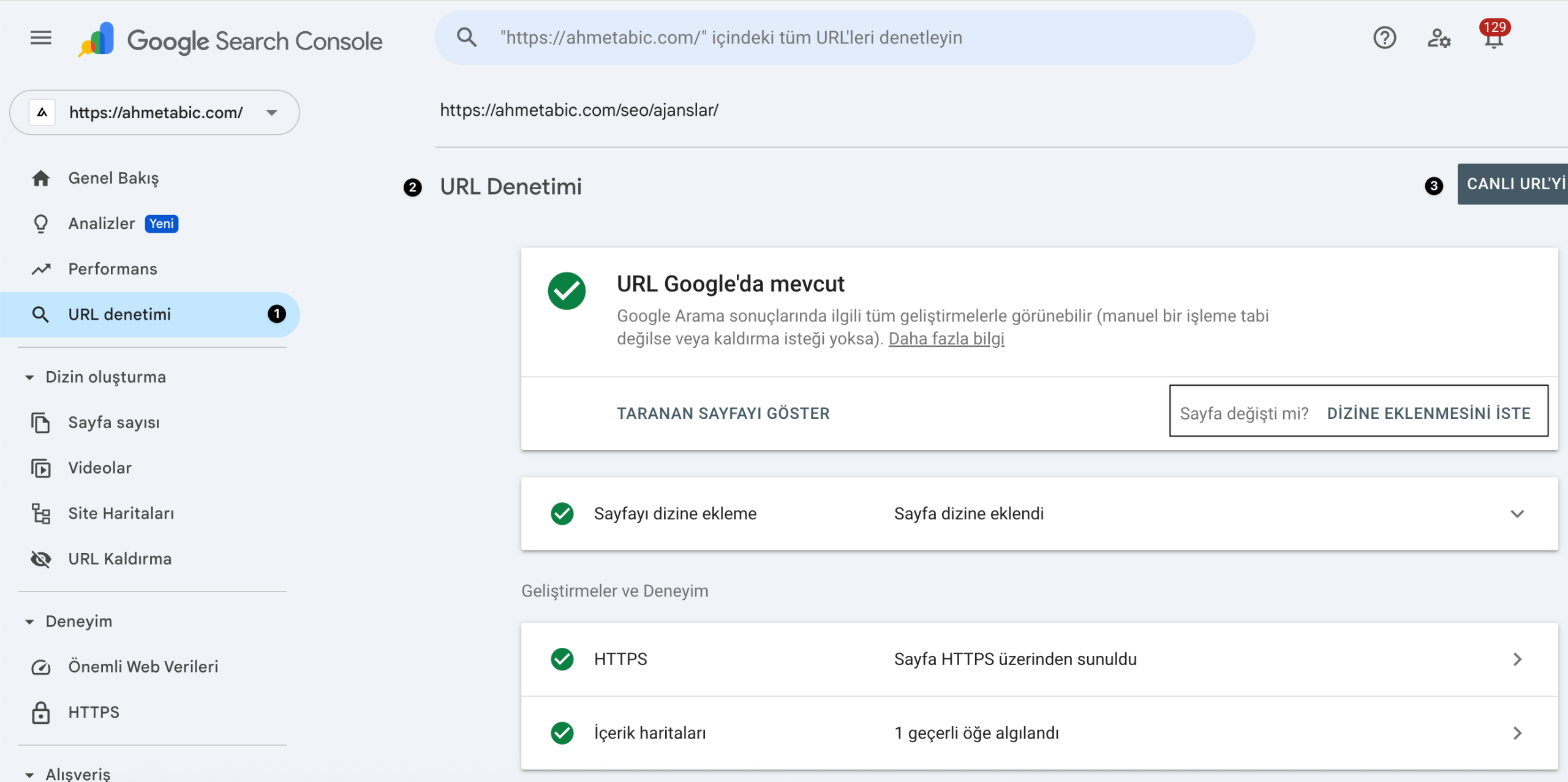
Task: Click green check beside URL Google'da mevcut
Action: (567, 291)
